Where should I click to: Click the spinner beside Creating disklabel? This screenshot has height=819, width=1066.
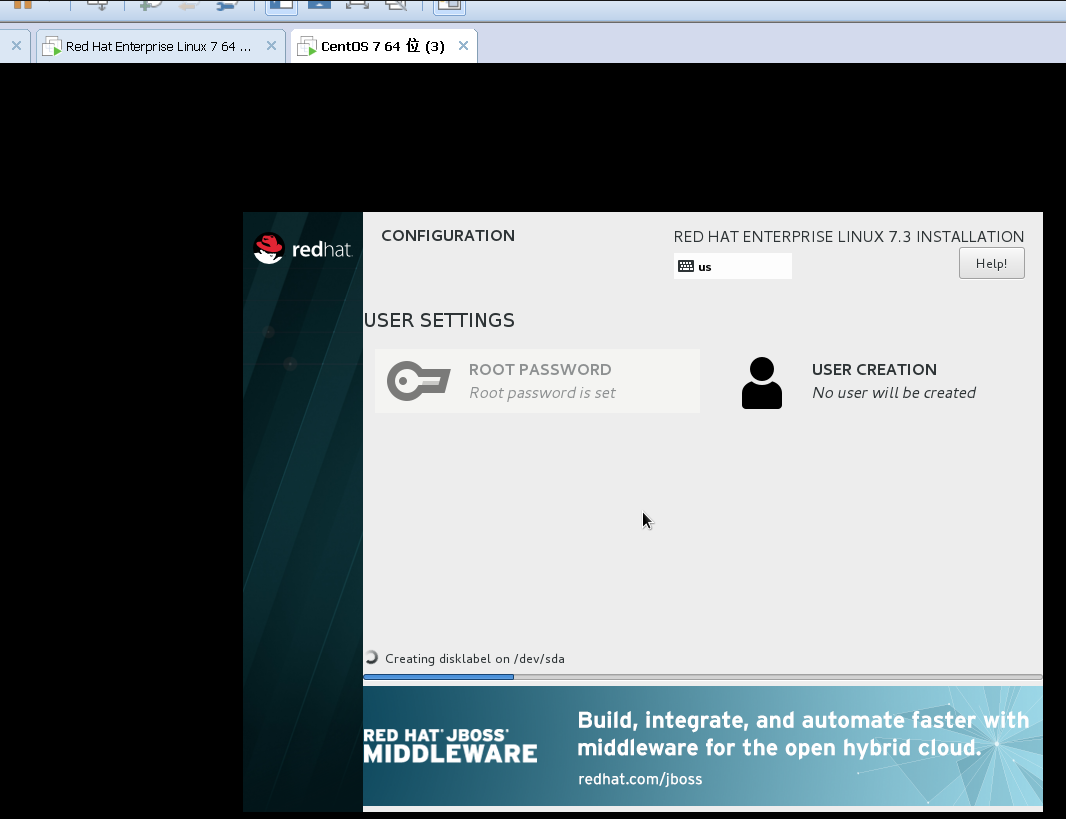pos(371,657)
